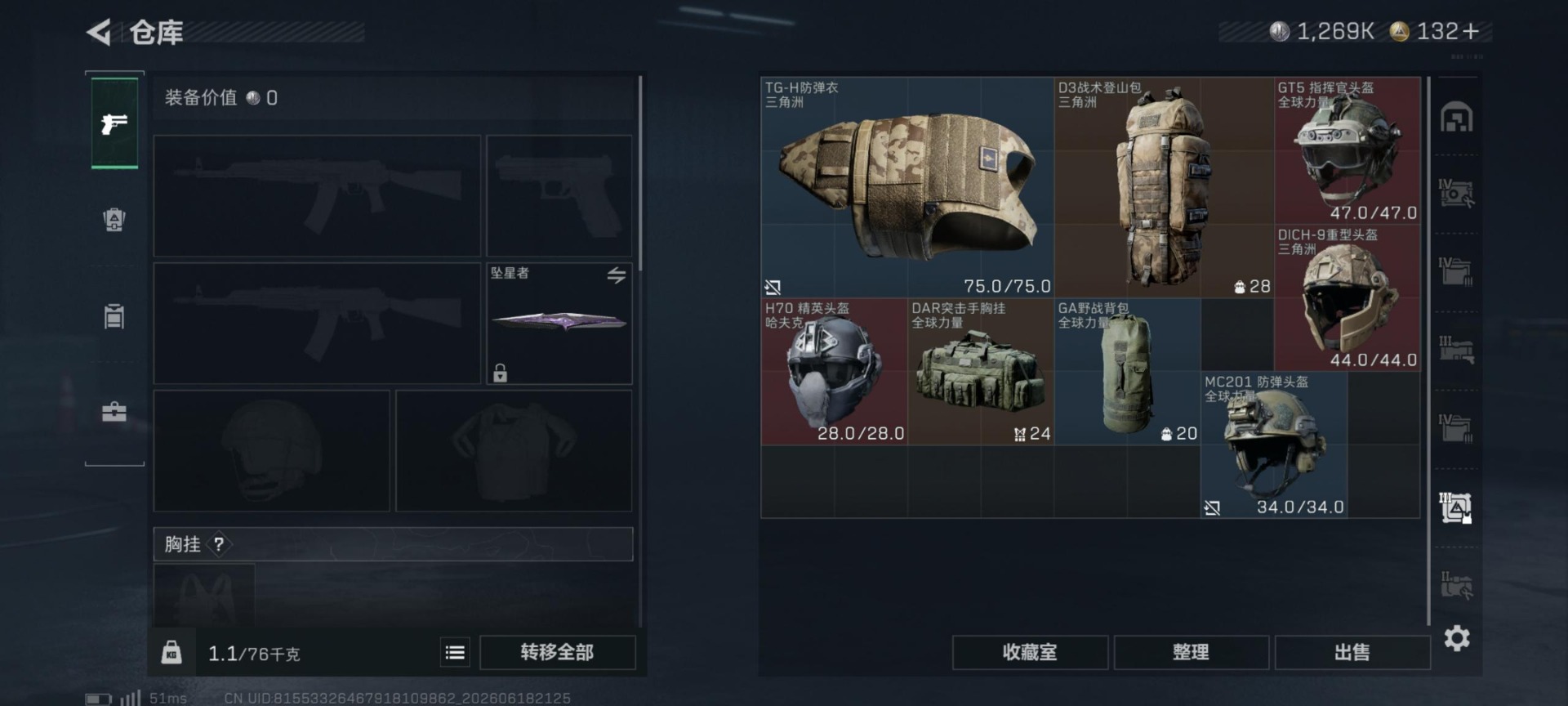
Task: Open the 收藏室 button
Action: 1030,652
